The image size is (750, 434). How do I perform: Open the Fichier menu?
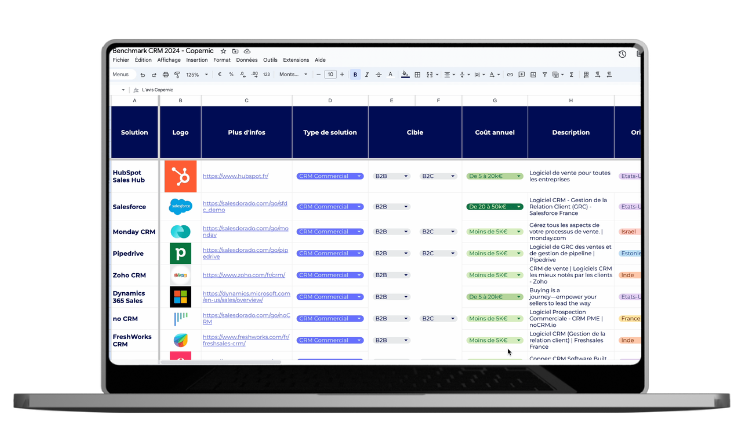pyautogui.click(x=121, y=60)
